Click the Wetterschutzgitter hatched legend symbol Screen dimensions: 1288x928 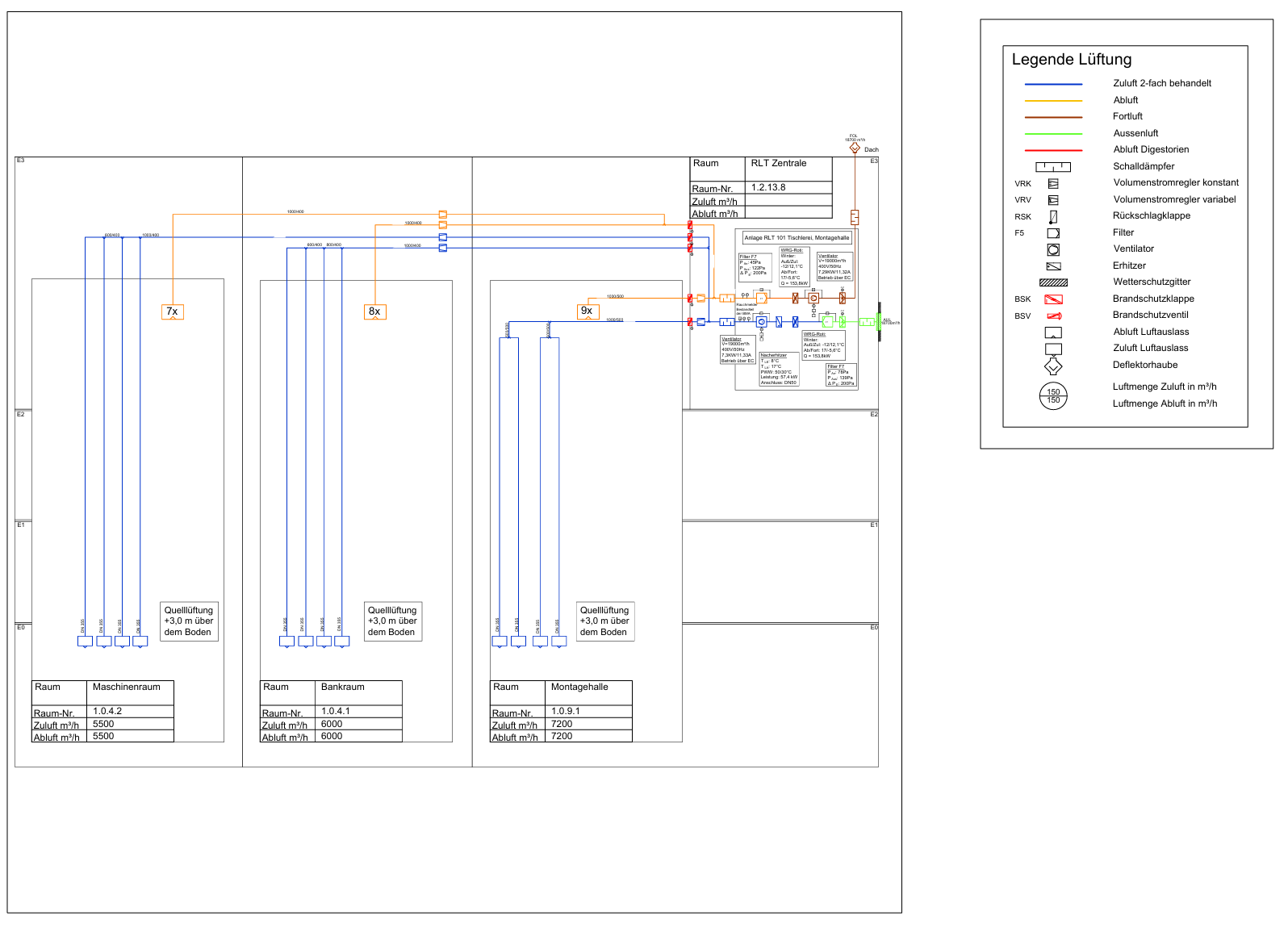tap(1053, 282)
